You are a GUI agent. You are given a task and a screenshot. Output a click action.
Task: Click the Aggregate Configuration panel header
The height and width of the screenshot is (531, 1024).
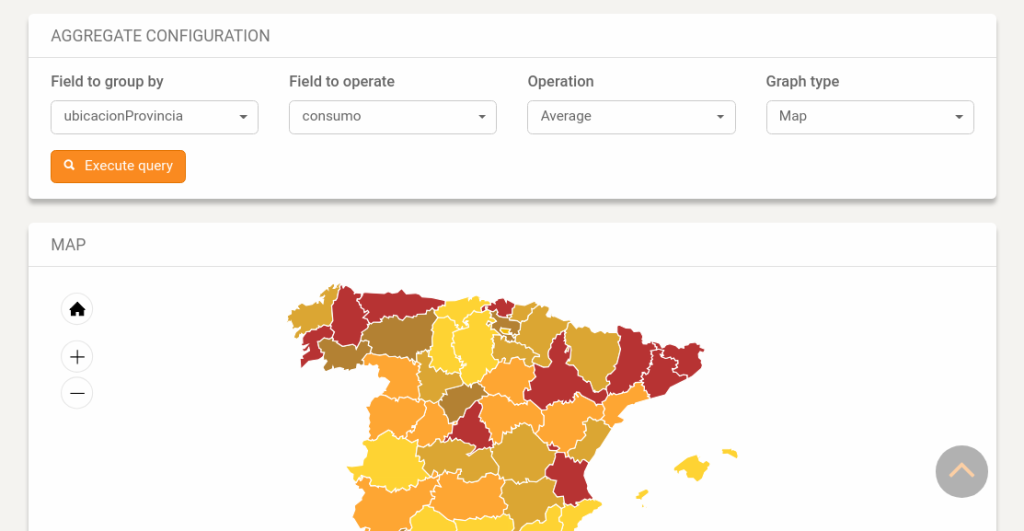[x=160, y=36]
